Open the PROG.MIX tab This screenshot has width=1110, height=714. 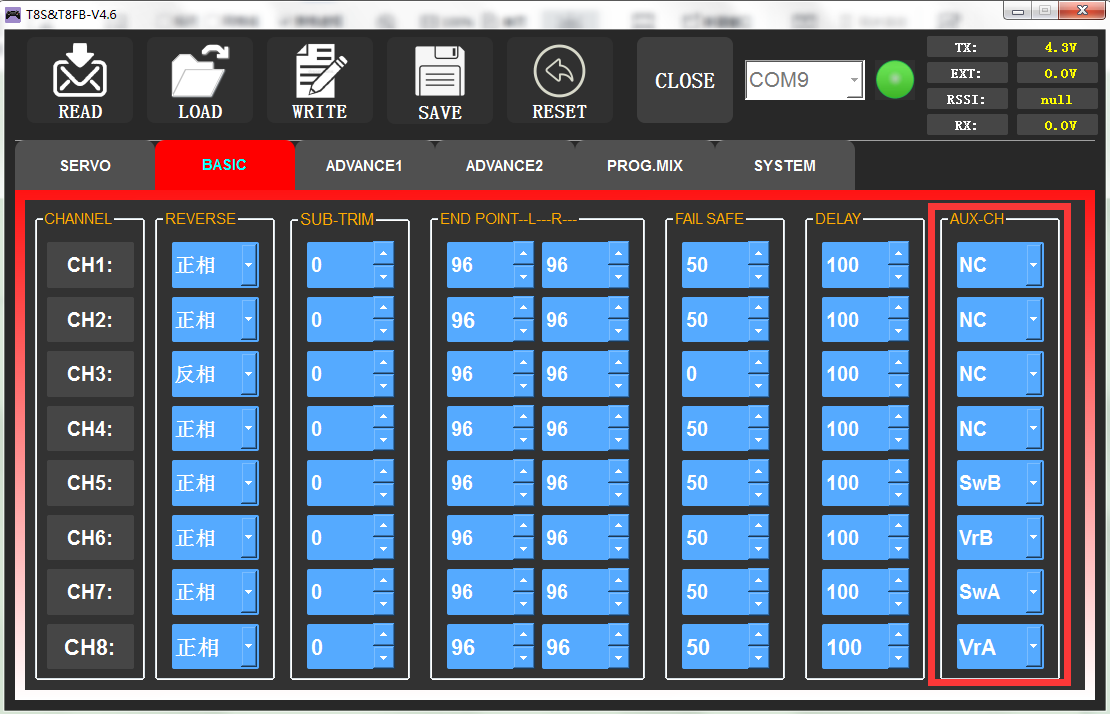(x=645, y=166)
